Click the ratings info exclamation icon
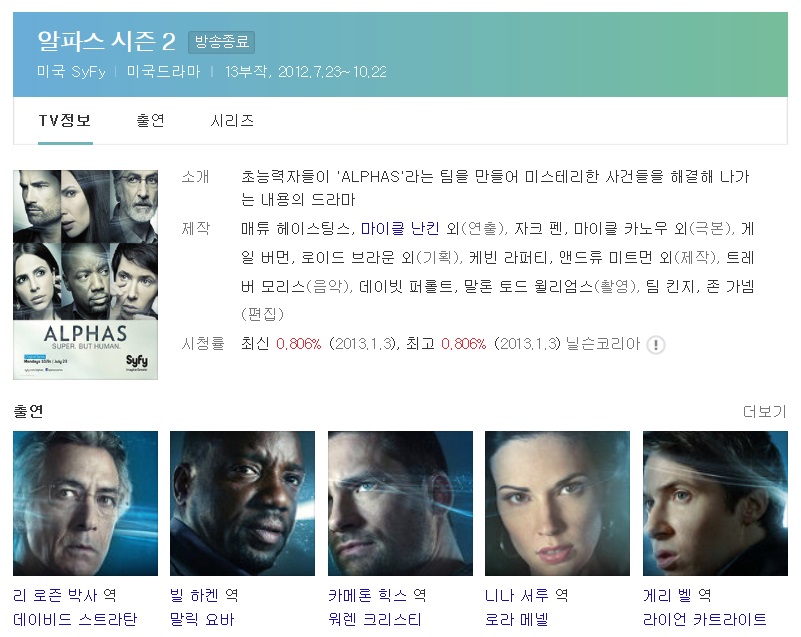 click(x=655, y=345)
